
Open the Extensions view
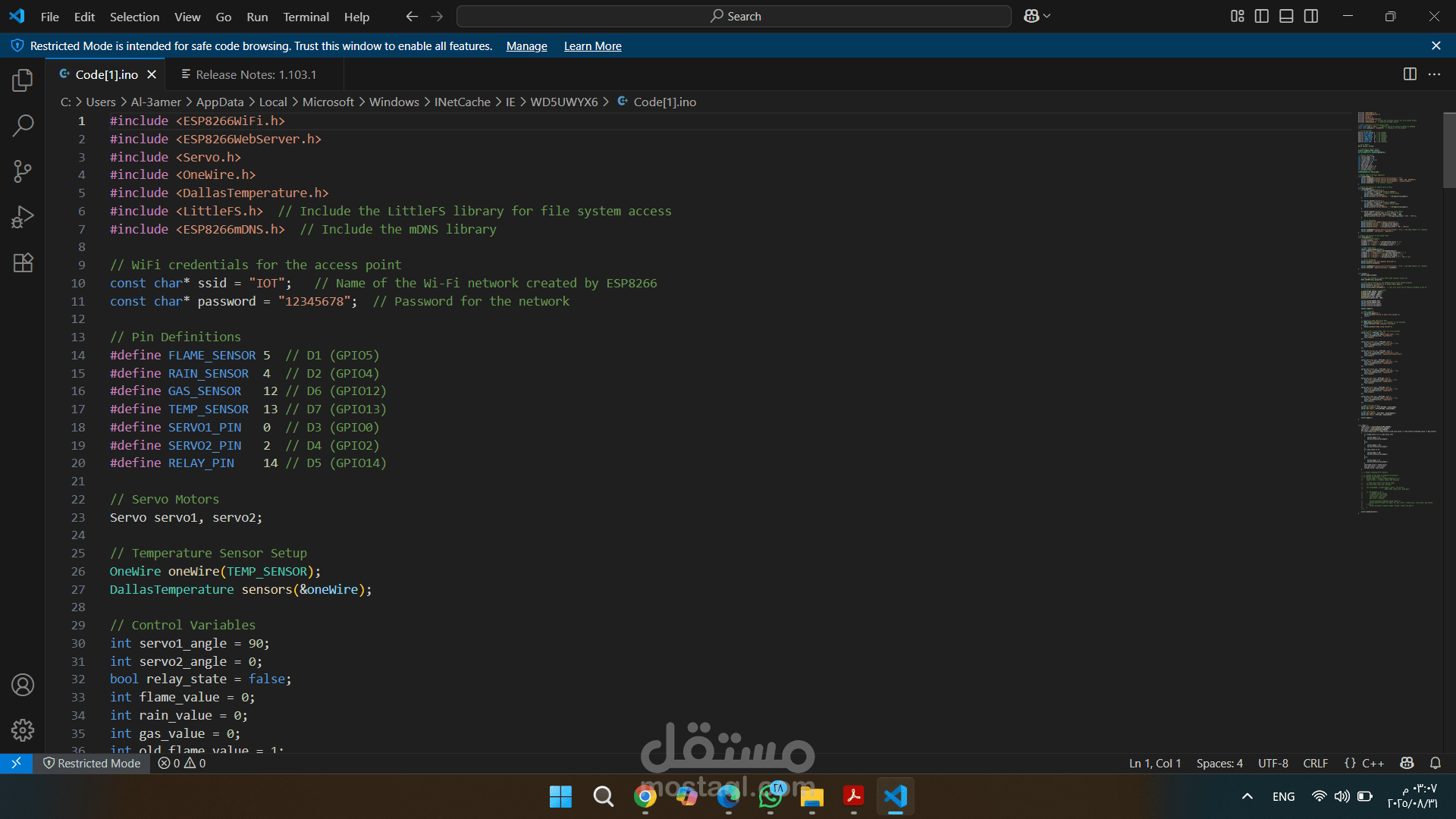23,263
